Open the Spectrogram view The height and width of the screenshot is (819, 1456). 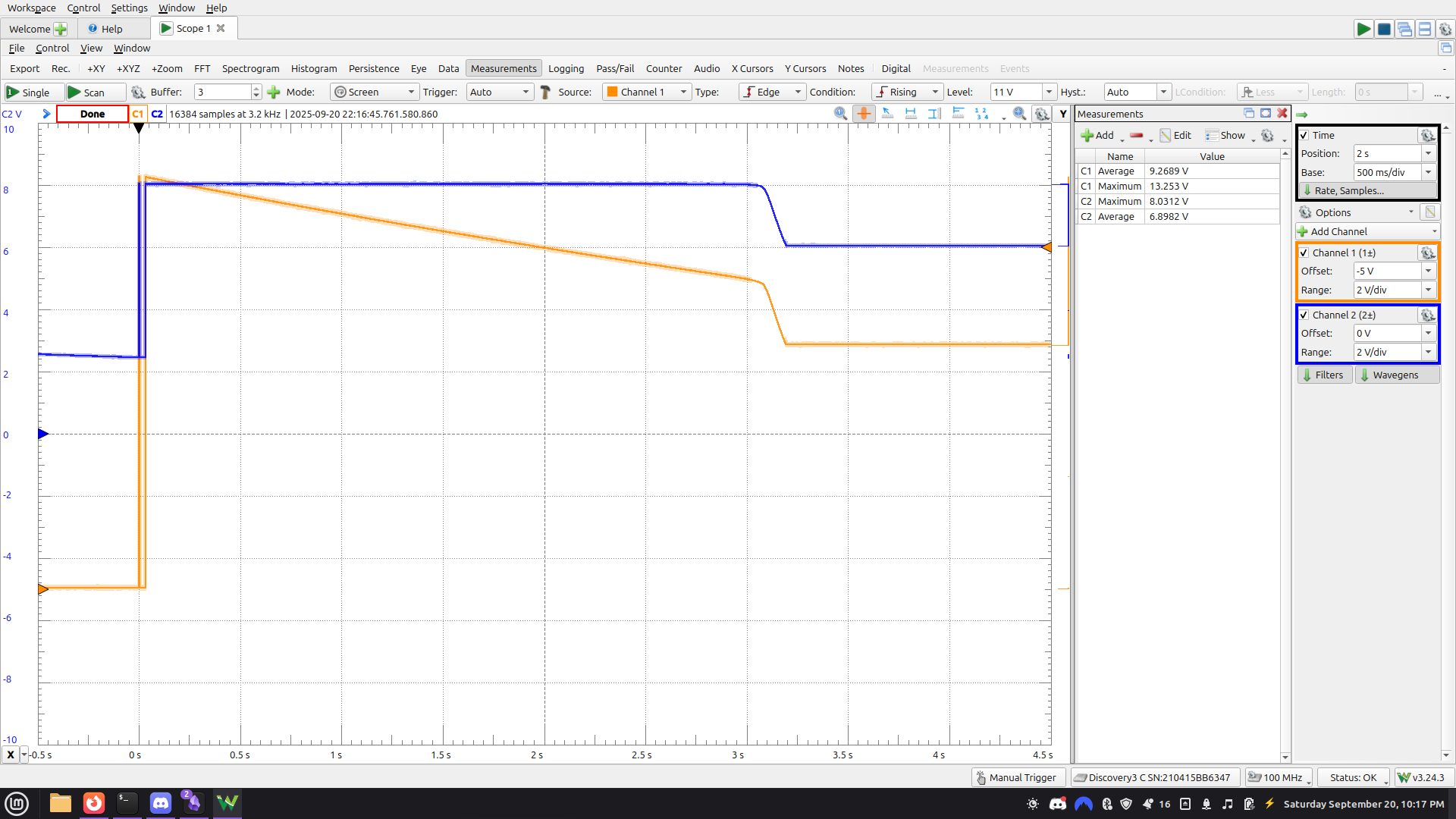[250, 68]
